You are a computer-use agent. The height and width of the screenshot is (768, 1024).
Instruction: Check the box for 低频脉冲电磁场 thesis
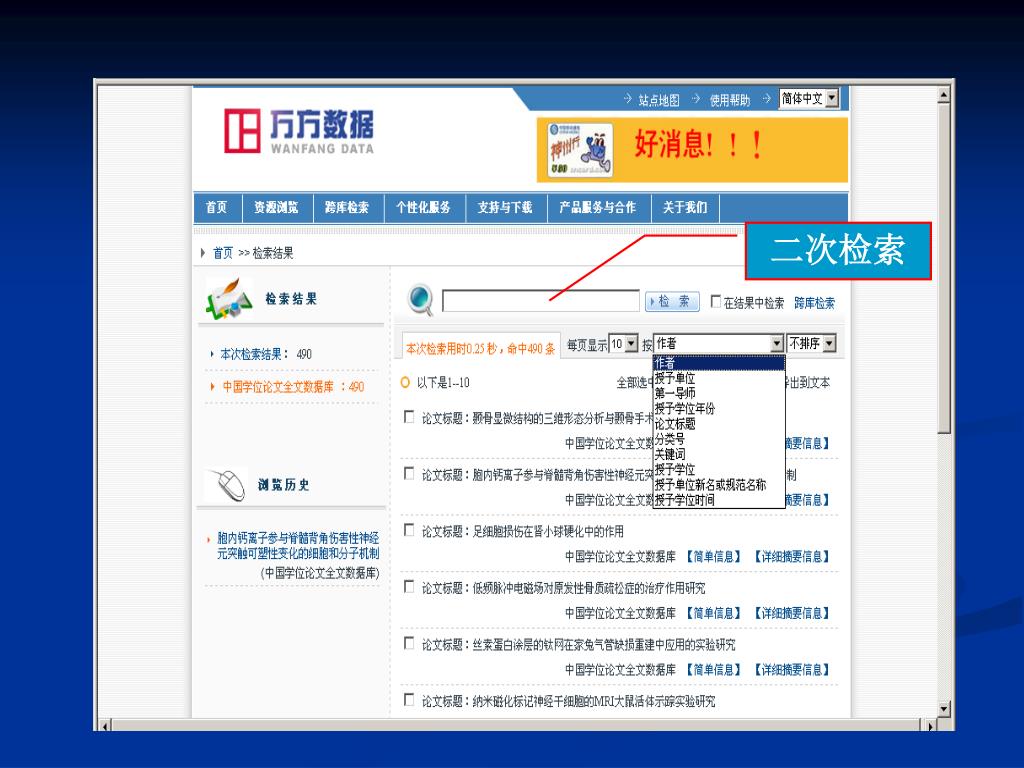coord(409,586)
